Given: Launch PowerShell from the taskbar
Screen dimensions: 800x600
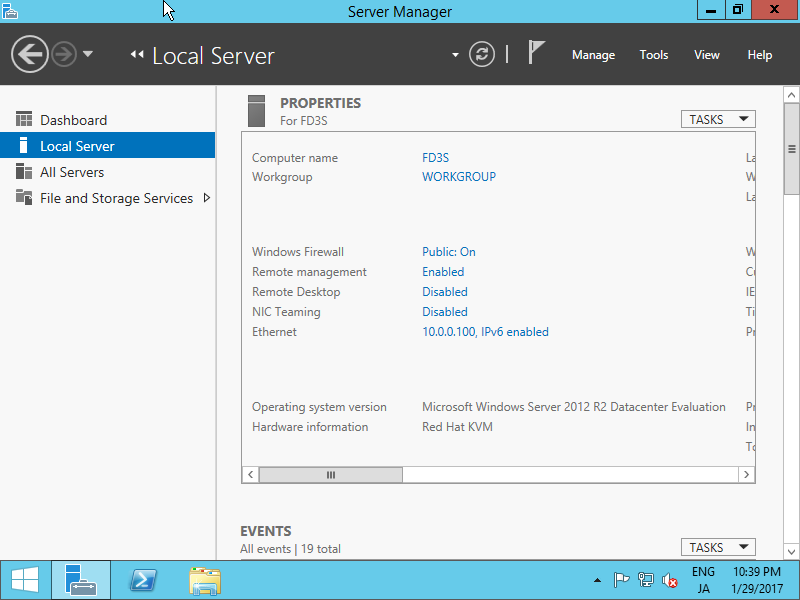Looking at the screenshot, I should [x=143, y=580].
